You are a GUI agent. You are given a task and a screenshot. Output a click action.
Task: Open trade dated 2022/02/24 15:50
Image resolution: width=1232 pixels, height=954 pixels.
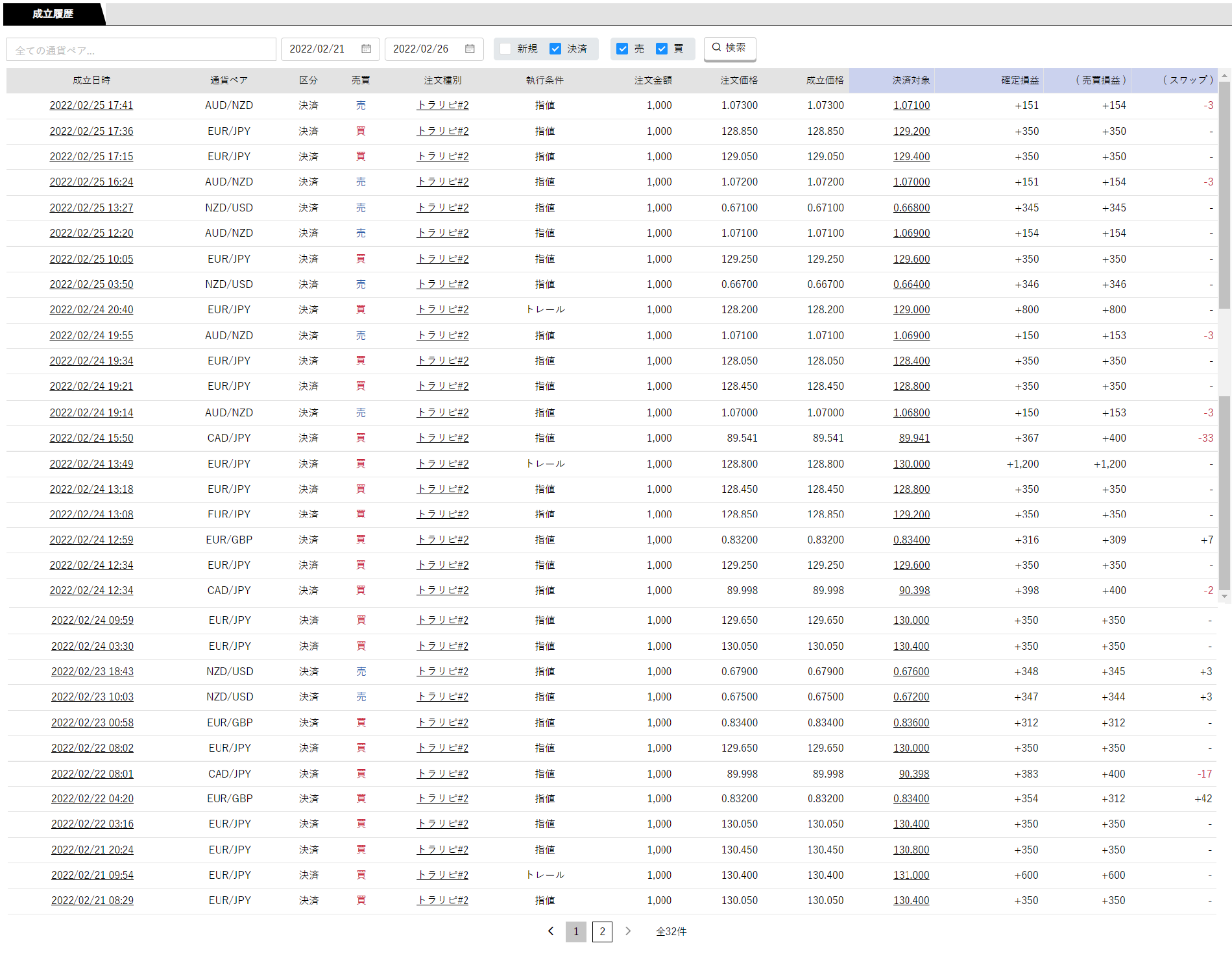point(91,438)
